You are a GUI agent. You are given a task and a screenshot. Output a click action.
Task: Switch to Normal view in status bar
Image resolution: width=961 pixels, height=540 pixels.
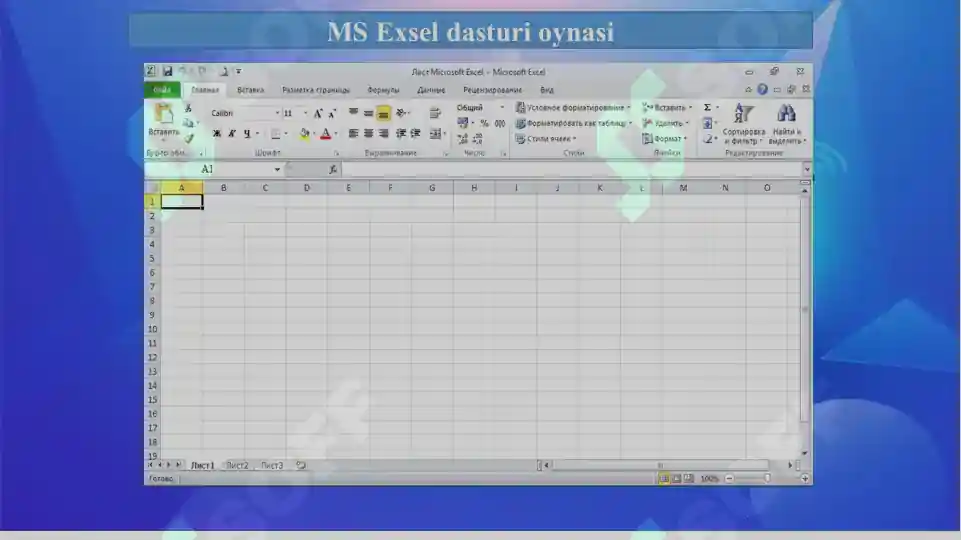tap(664, 479)
